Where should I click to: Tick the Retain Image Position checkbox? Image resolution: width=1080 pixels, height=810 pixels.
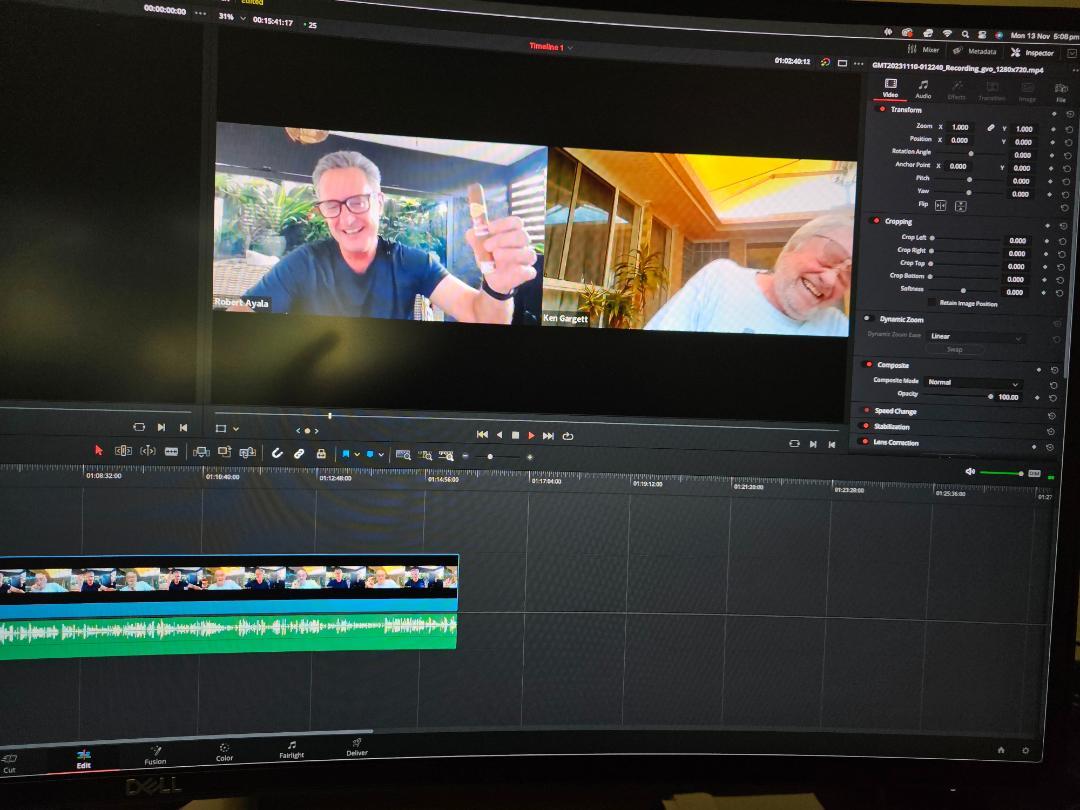933,302
